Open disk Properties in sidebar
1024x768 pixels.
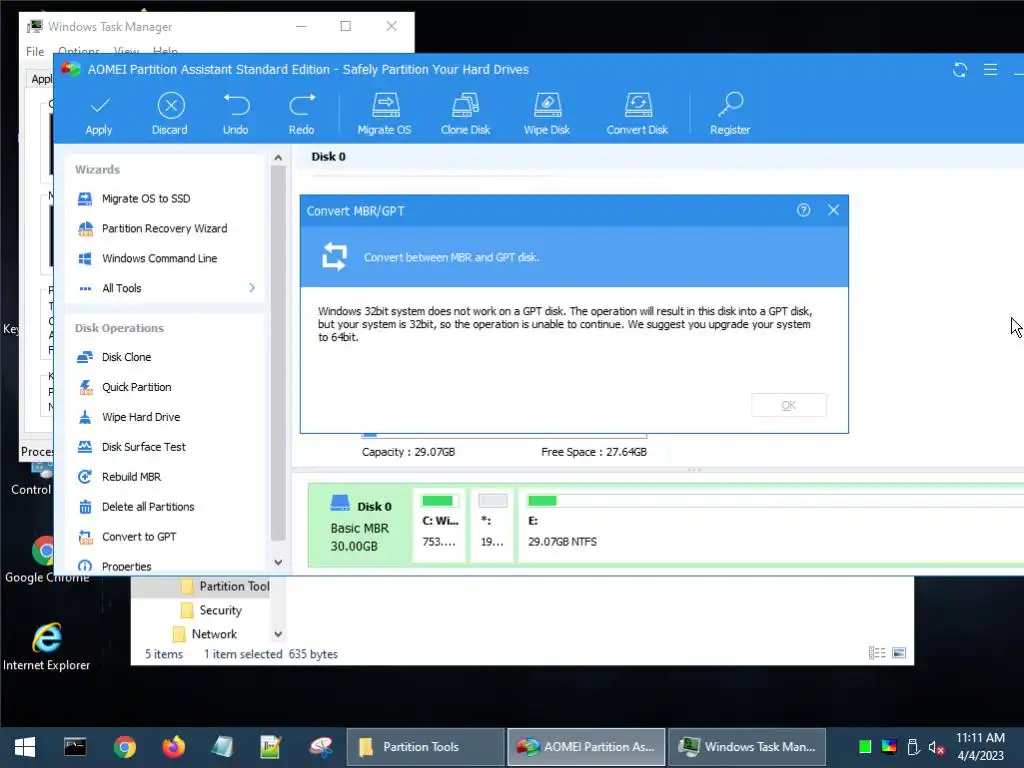click(x=127, y=566)
